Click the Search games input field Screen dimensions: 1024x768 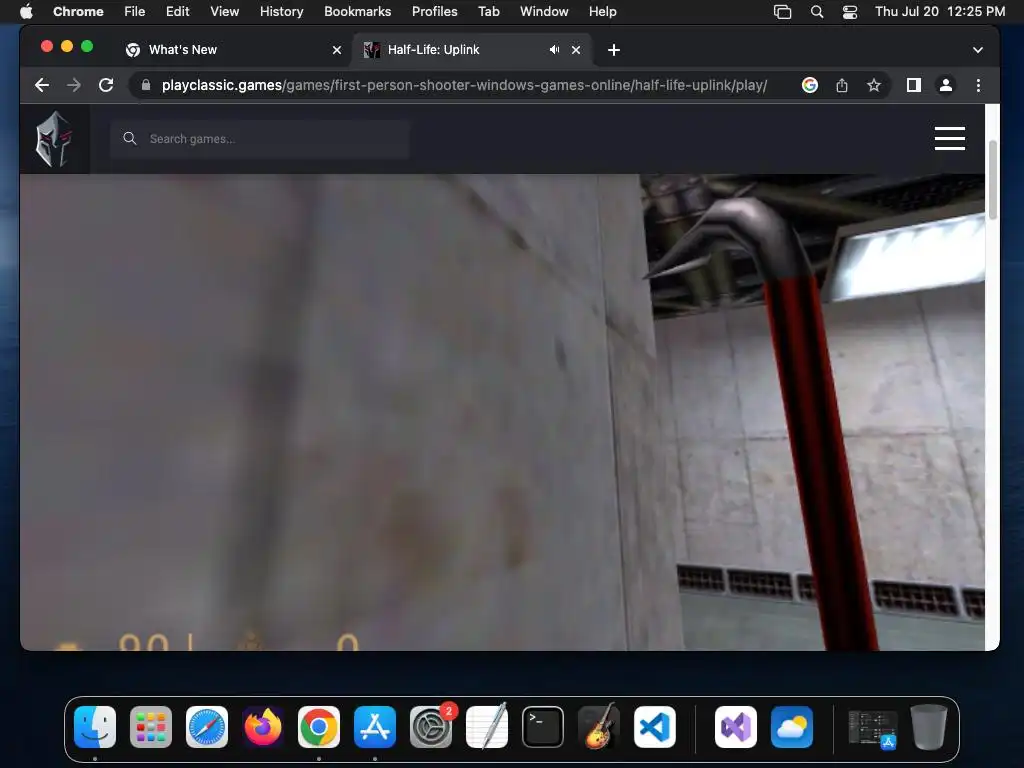(x=260, y=138)
